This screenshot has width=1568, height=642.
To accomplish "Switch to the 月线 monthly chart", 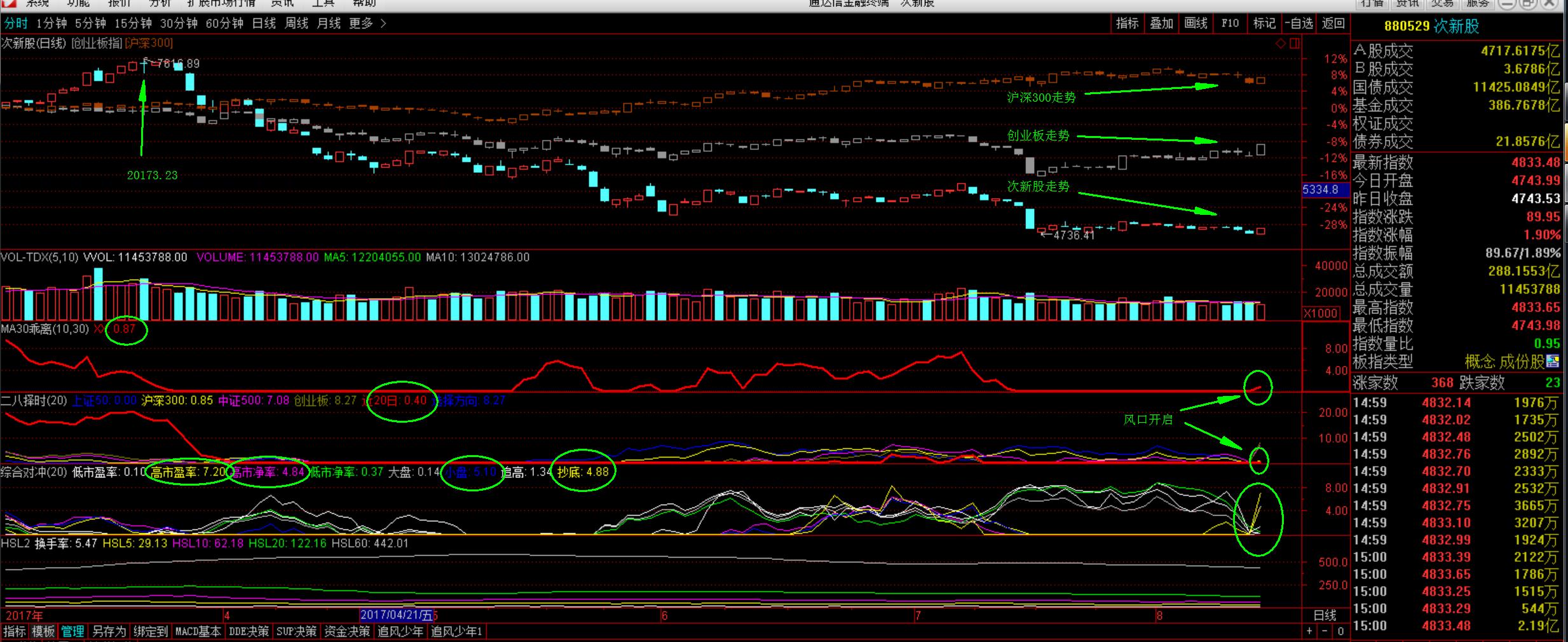I will click(x=329, y=24).
